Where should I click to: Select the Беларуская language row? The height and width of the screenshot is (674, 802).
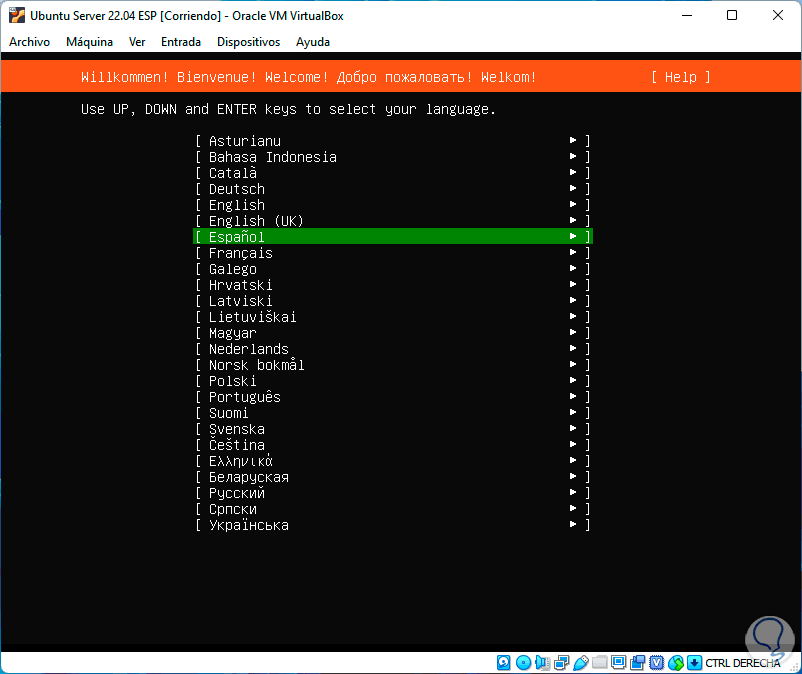click(x=393, y=477)
